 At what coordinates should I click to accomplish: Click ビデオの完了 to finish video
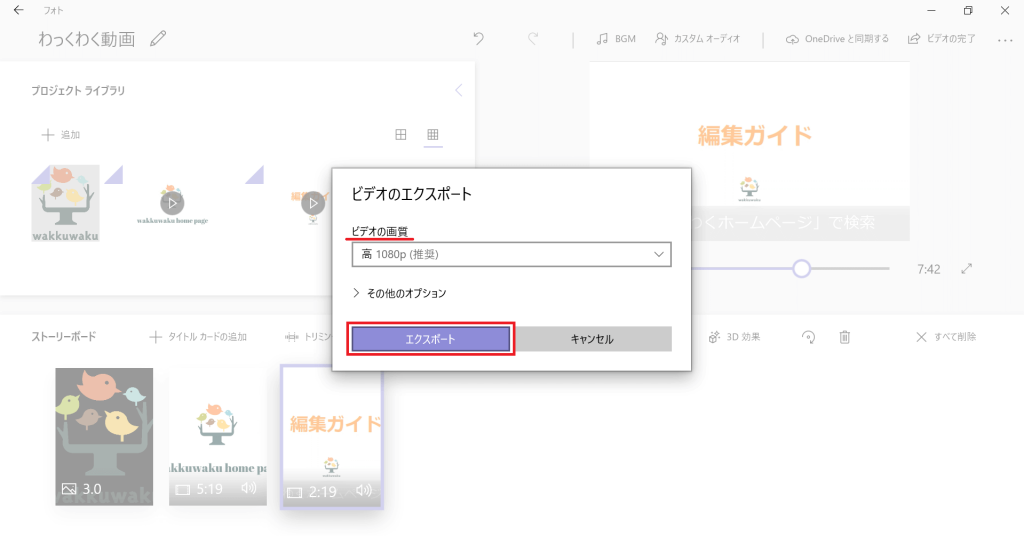pyautogui.click(x=944, y=39)
